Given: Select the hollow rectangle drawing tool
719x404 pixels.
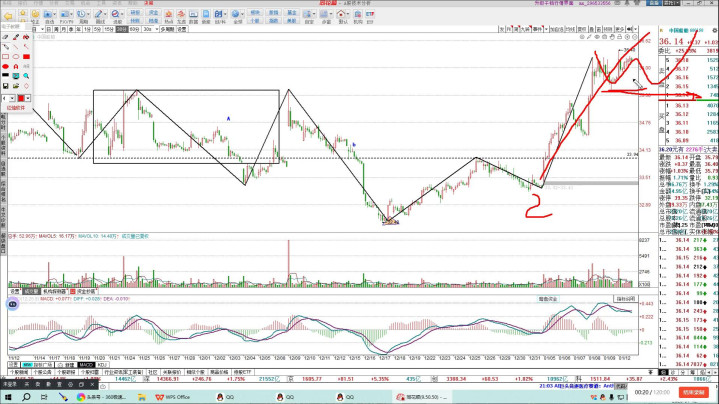Looking at the screenshot, I should (x=7, y=58).
